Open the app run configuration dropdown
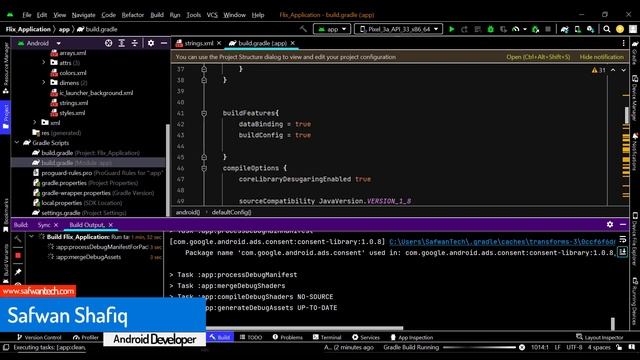The width and height of the screenshot is (640, 360). click(x=332, y=29)
